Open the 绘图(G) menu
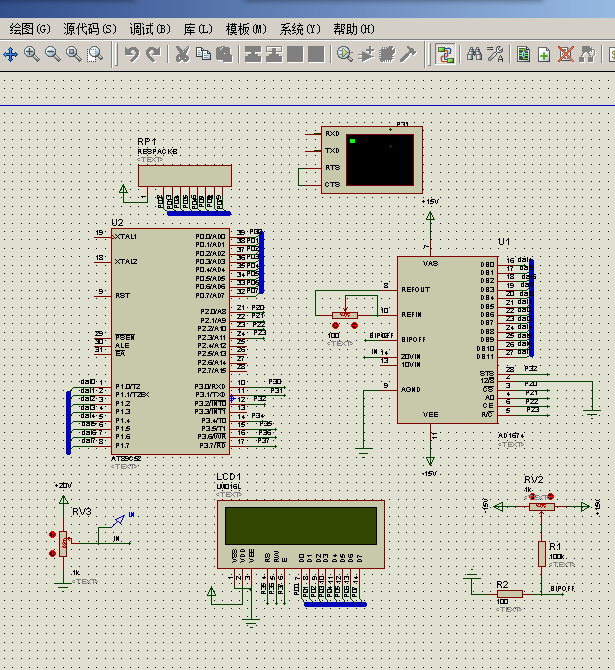Screen dimensions: 615x670 [30, 29]
